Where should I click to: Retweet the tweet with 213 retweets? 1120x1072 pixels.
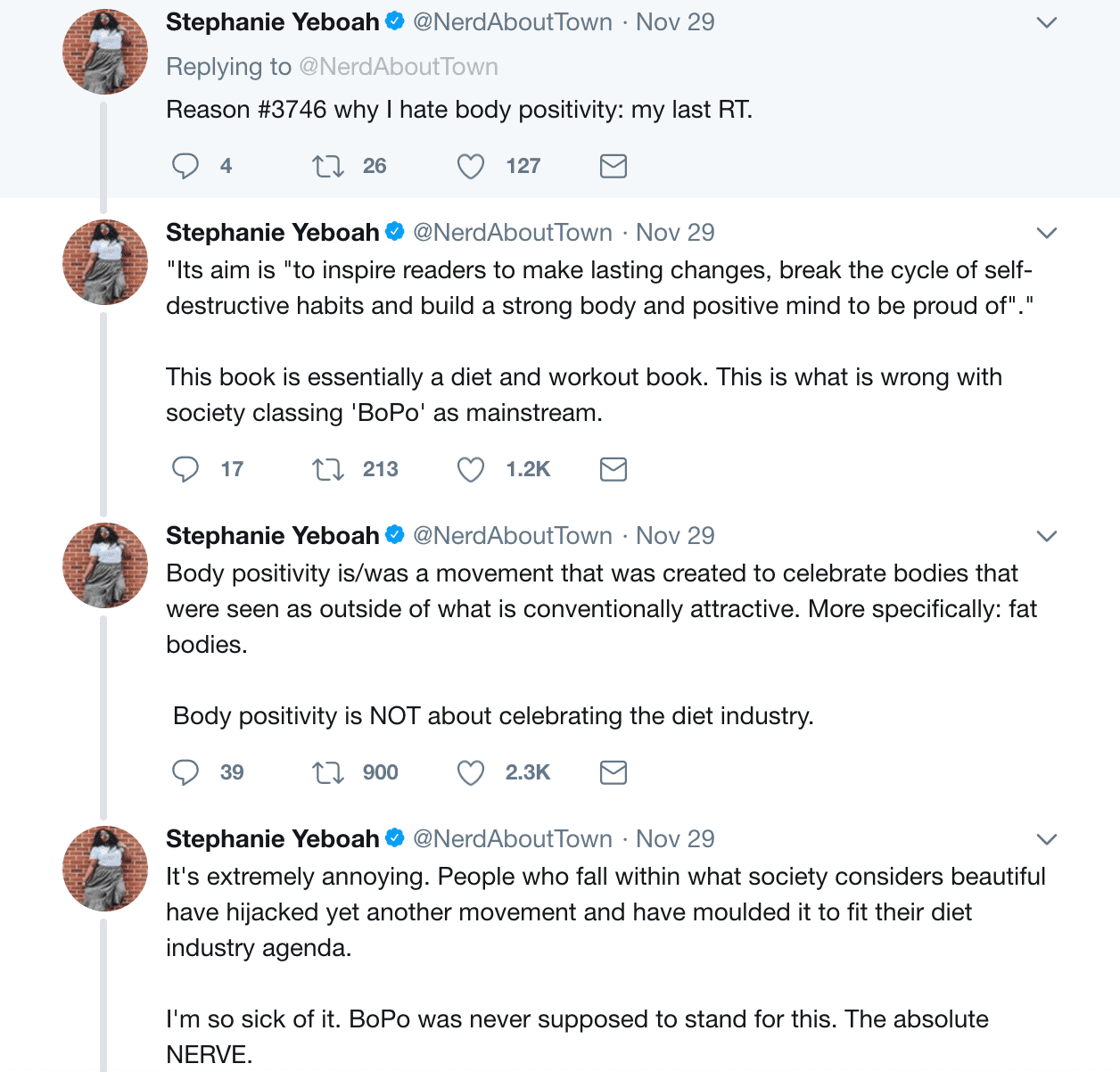328,469
